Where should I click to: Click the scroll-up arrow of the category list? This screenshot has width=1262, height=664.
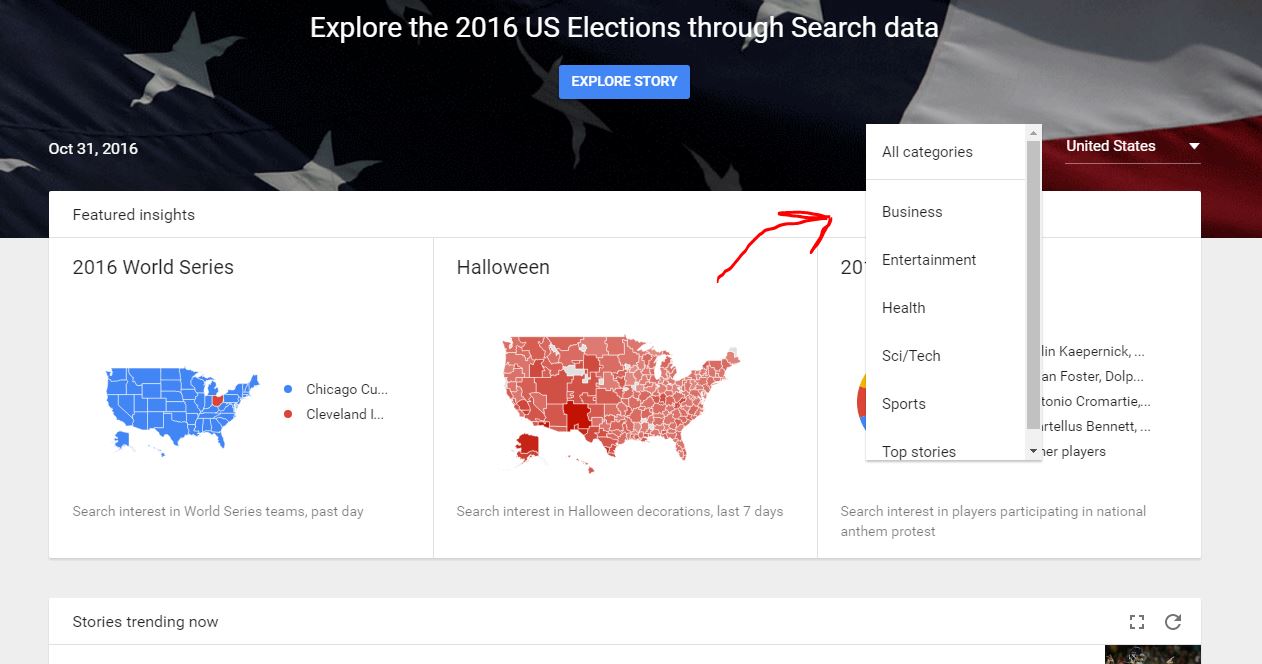tap(1034, 132)
